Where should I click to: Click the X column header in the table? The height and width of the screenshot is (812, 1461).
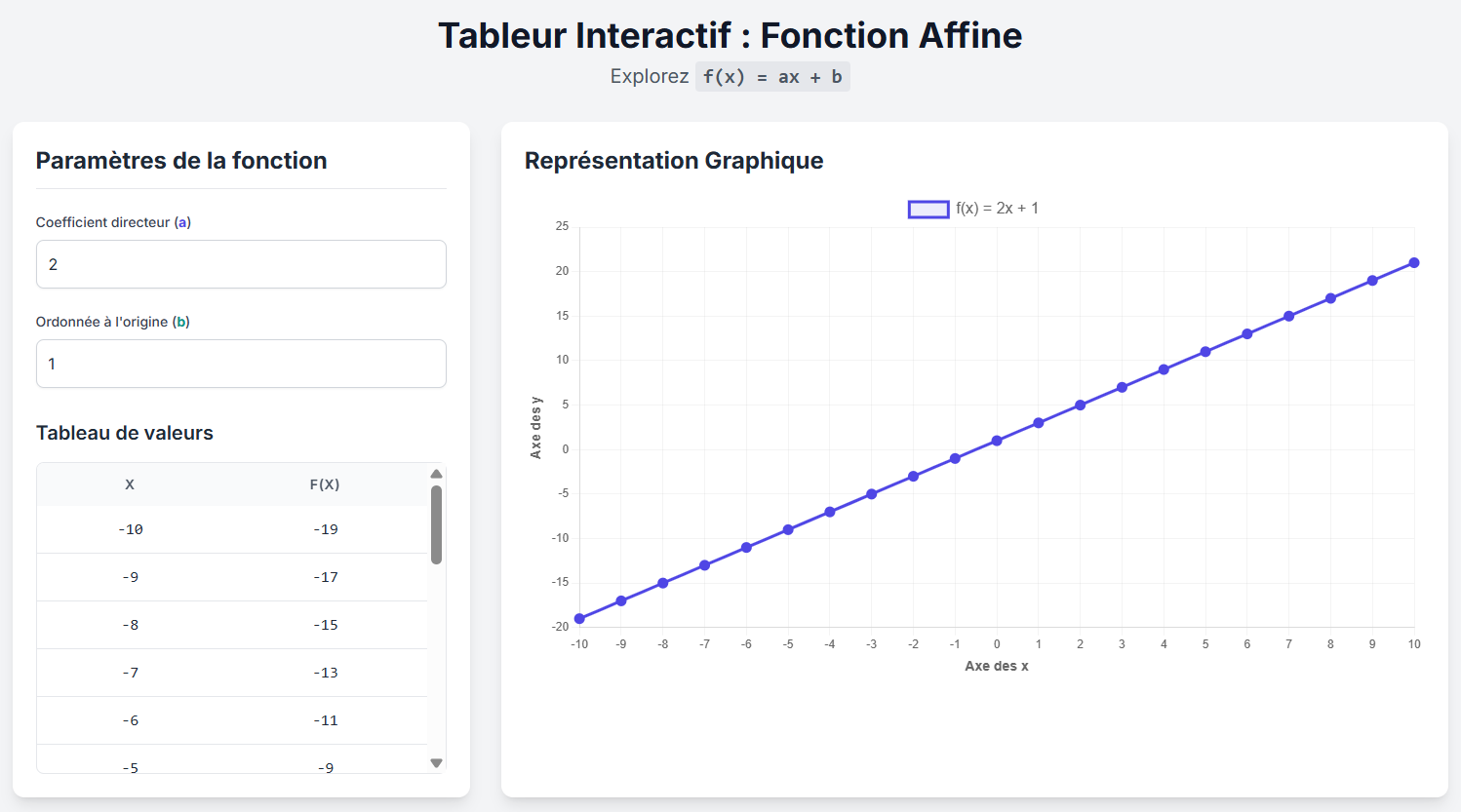coord(130,484)
